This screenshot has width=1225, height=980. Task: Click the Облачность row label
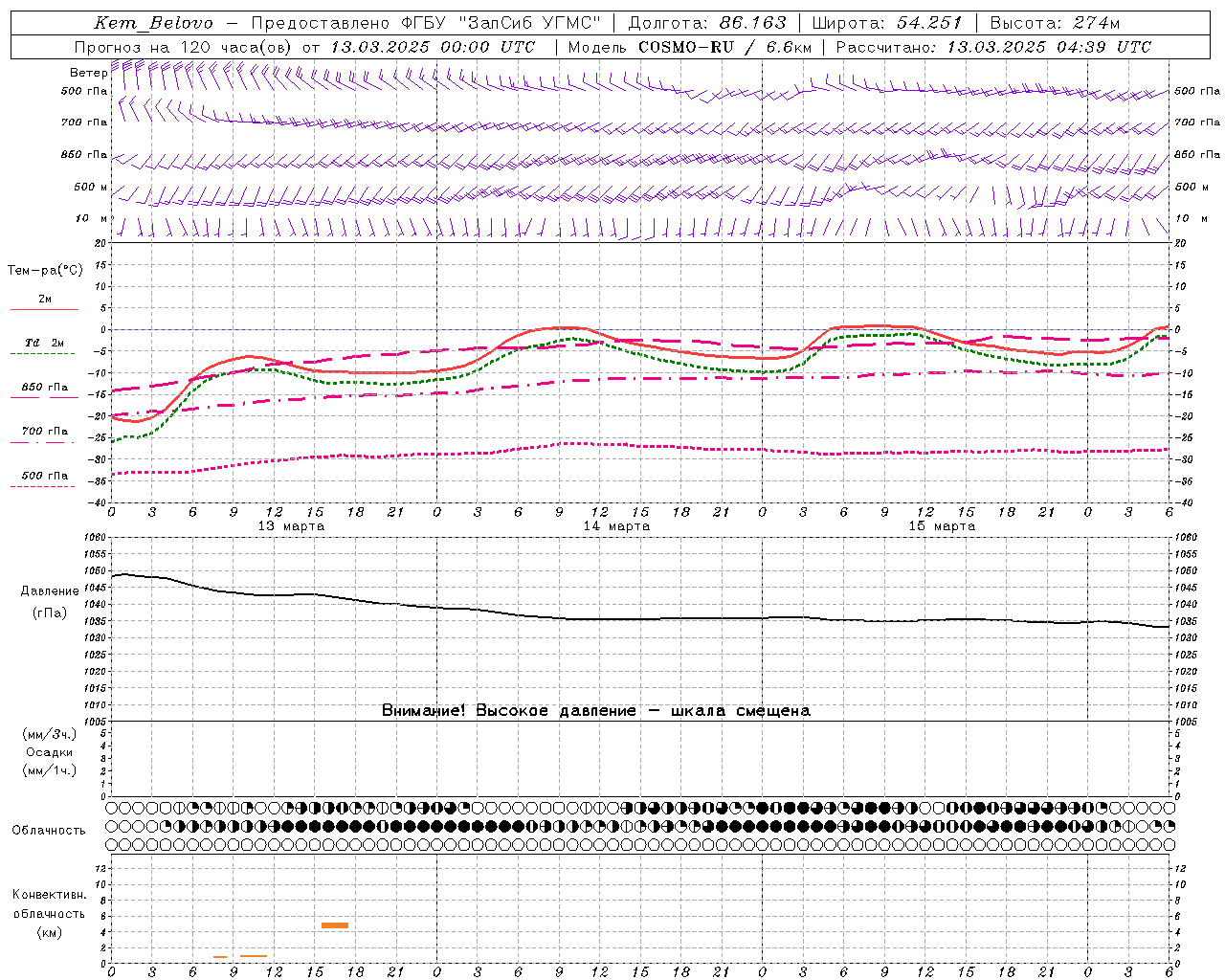pos(49,830)
